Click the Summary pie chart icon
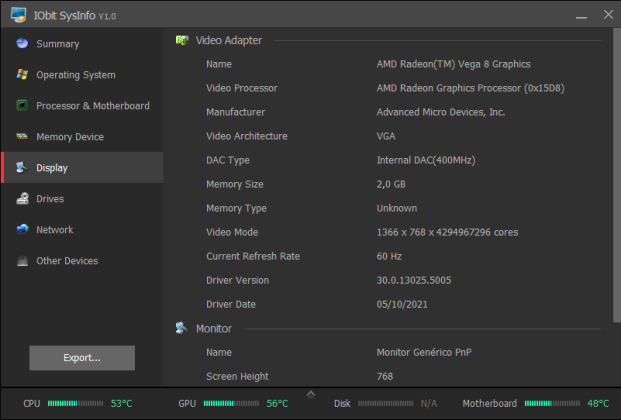The height and width of the screenshot is (420, 621). [x=22, y=43]
